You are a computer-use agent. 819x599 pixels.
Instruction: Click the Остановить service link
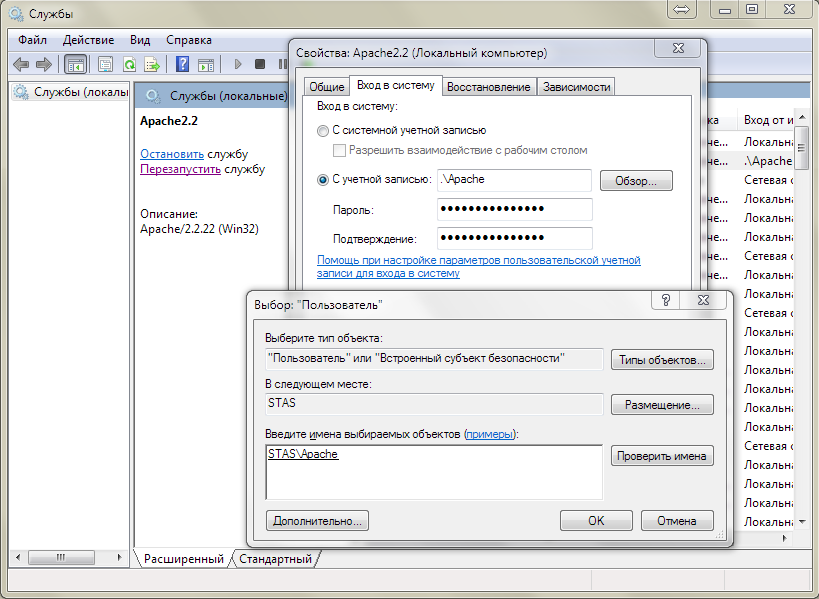coord(172,154)
